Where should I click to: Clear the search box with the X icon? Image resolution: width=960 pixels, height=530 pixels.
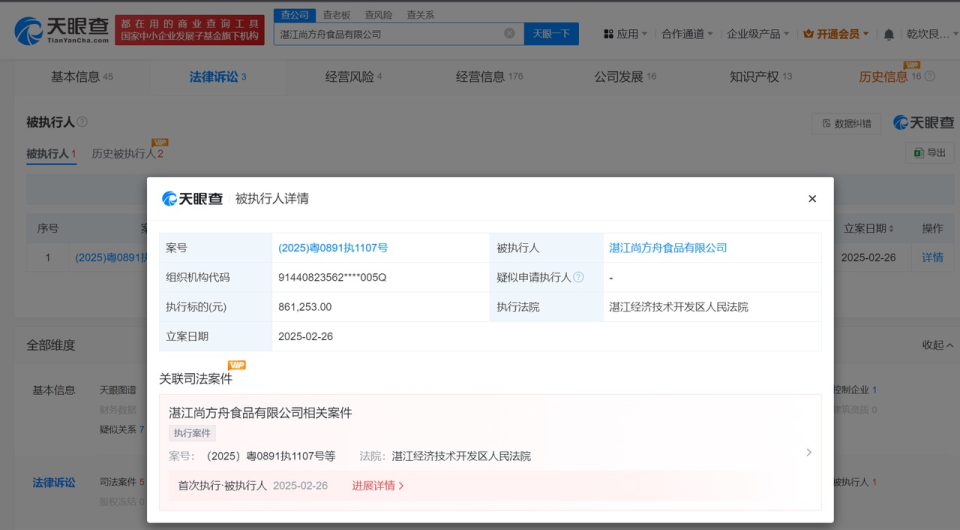509,33
